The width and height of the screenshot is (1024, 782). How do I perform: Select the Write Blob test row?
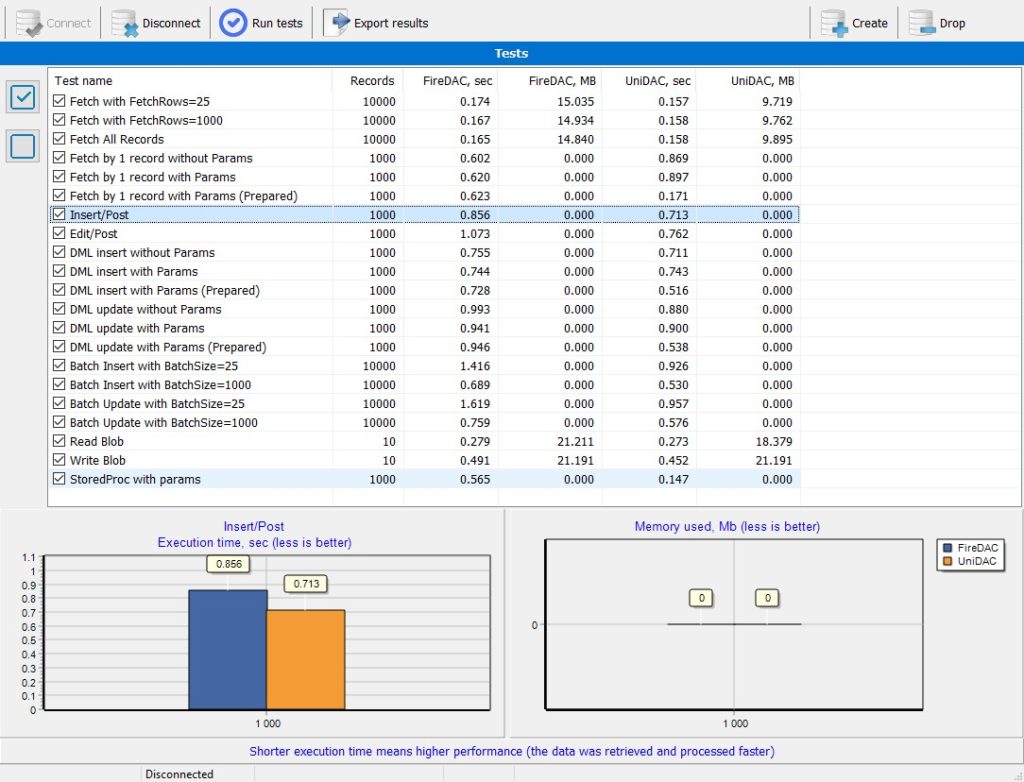(425, 461)
